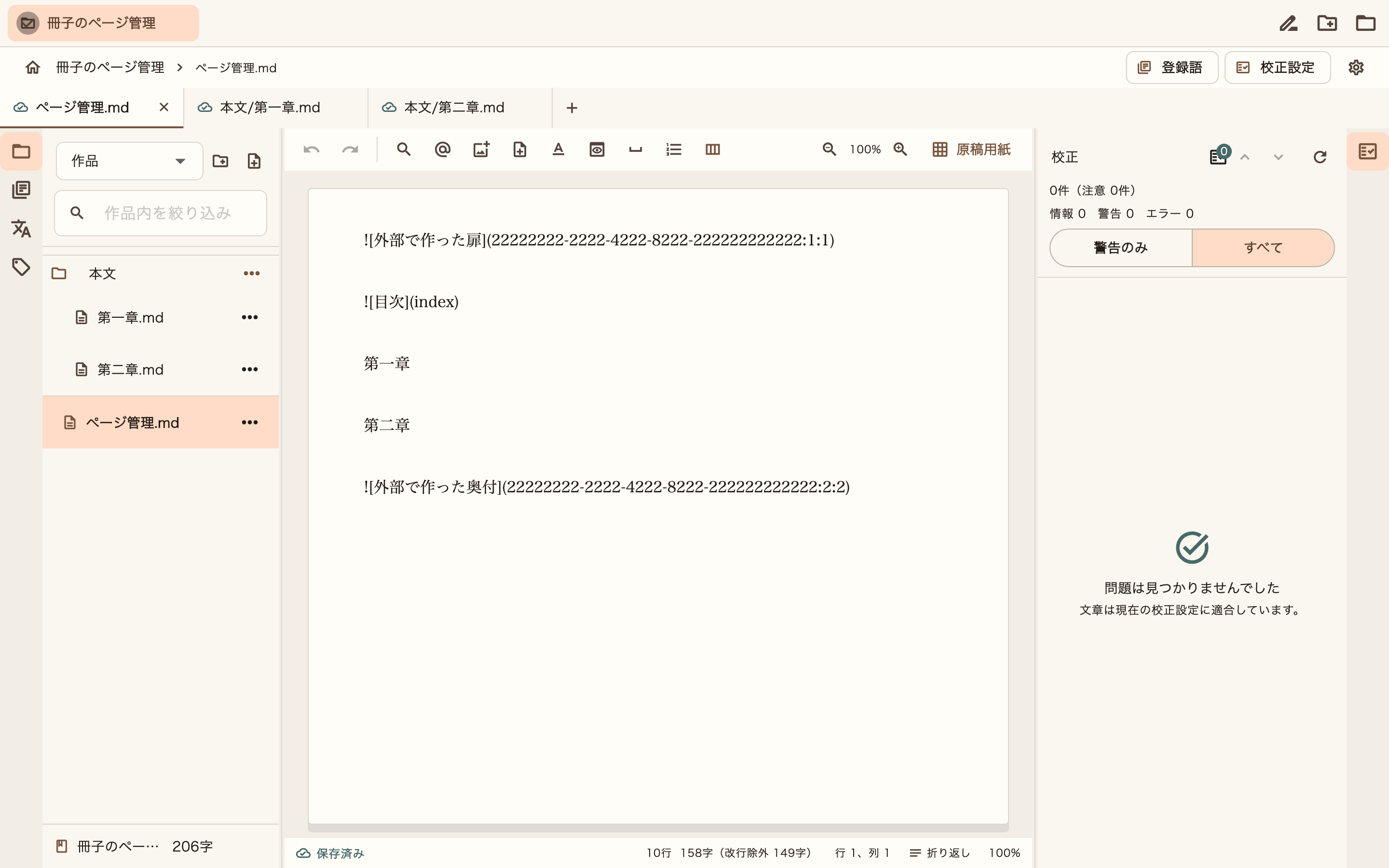This screenshot has height=868, width=1389.
Task: Toggle 原稿用紙 manuscript paper mode
Action: pyautogui.click(x=971, y=150)
